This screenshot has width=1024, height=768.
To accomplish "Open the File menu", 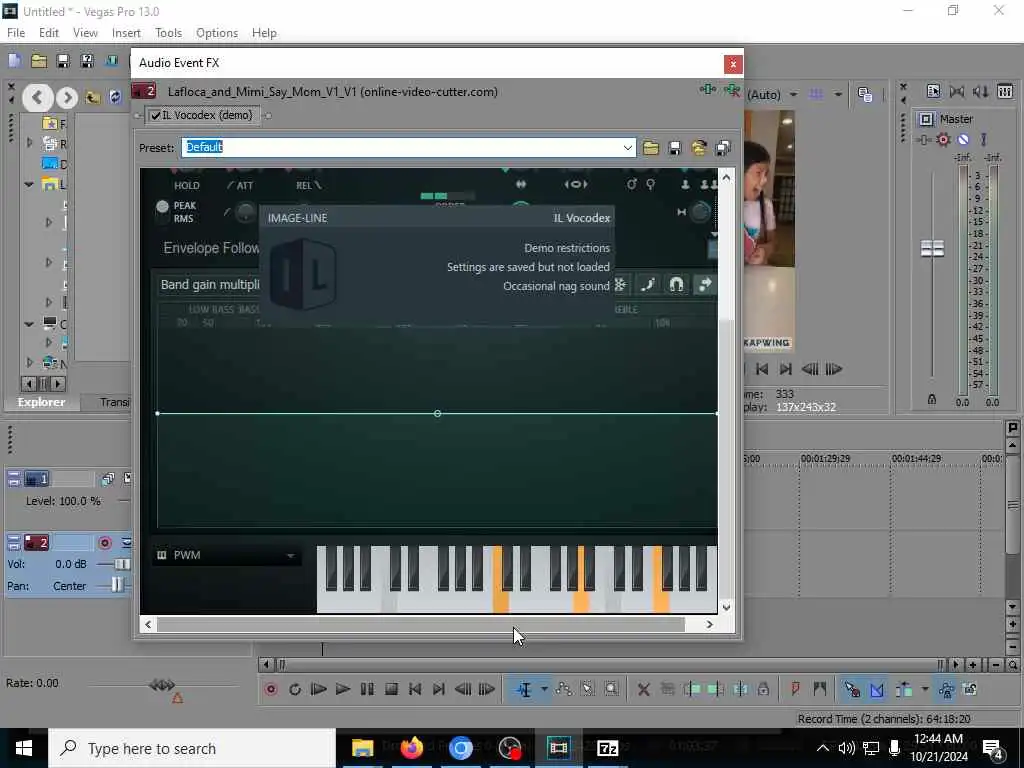I will click(x=16, y=33).
